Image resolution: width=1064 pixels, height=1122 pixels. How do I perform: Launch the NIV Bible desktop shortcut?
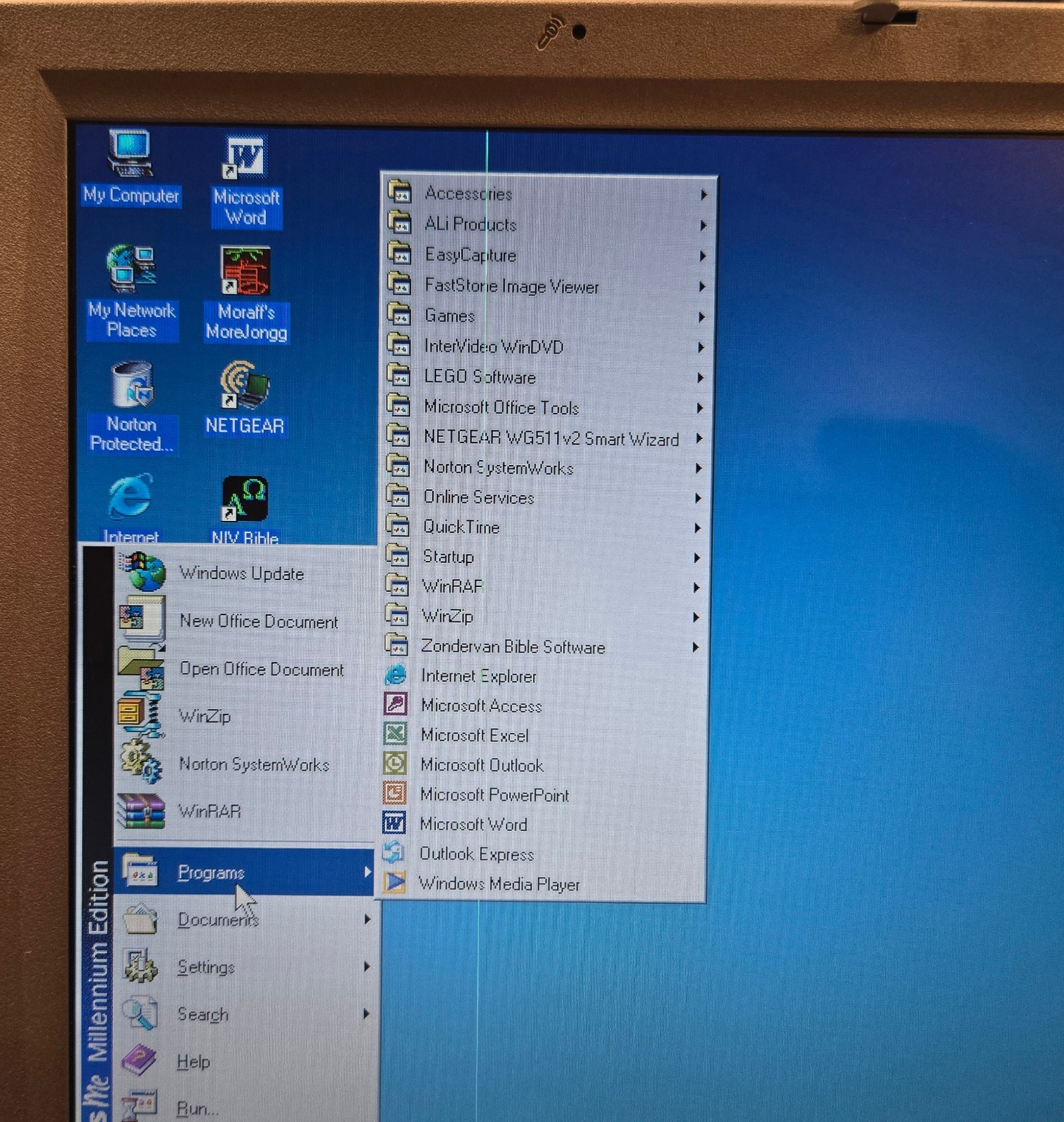coord(245,510)
